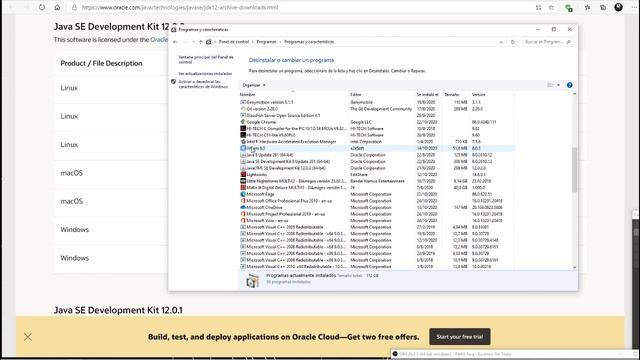Open the browser favorites list
This screenshot has height=360, width=640.
[x=587, y=7]
